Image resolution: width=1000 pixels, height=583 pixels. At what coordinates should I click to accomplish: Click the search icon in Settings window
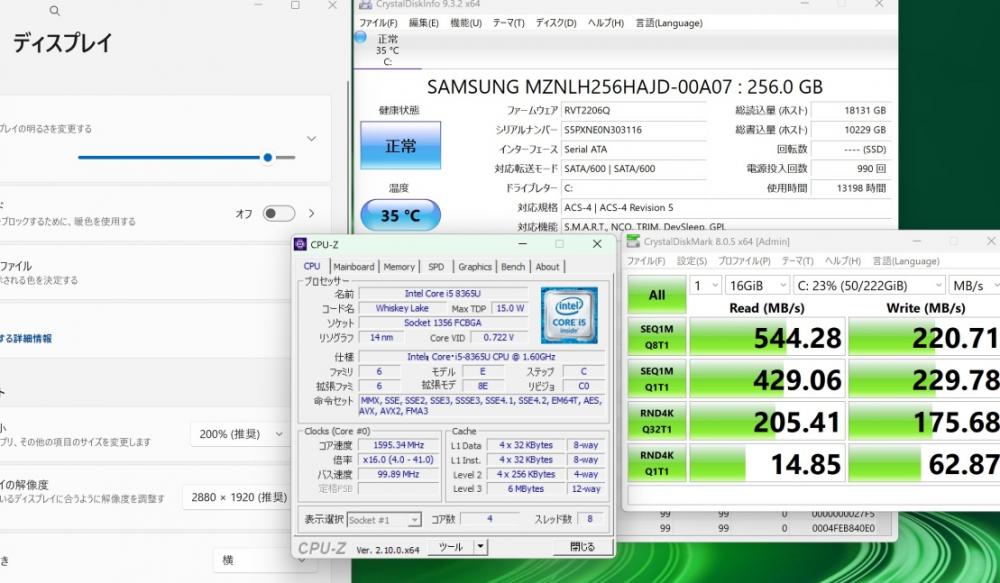click(54, 11)
